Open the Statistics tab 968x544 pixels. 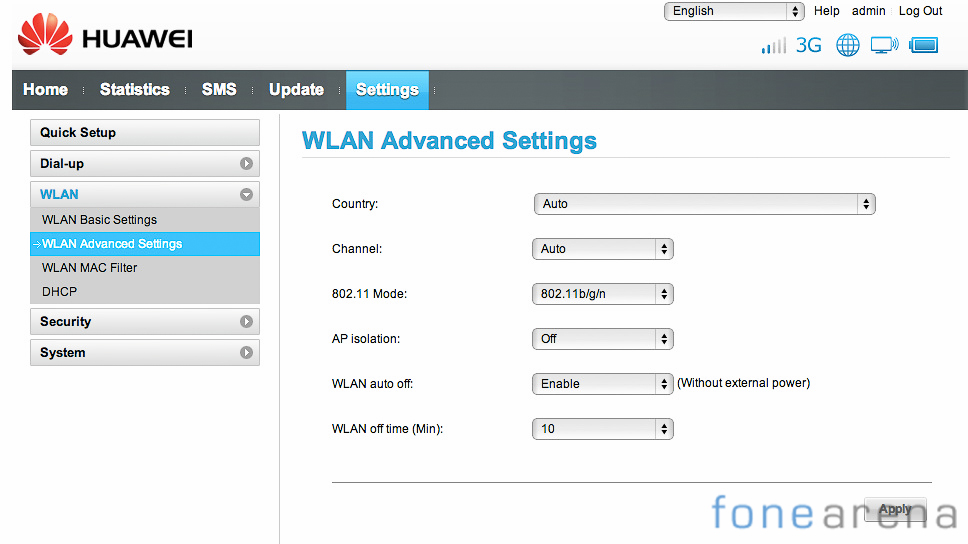tap(135, 90)
